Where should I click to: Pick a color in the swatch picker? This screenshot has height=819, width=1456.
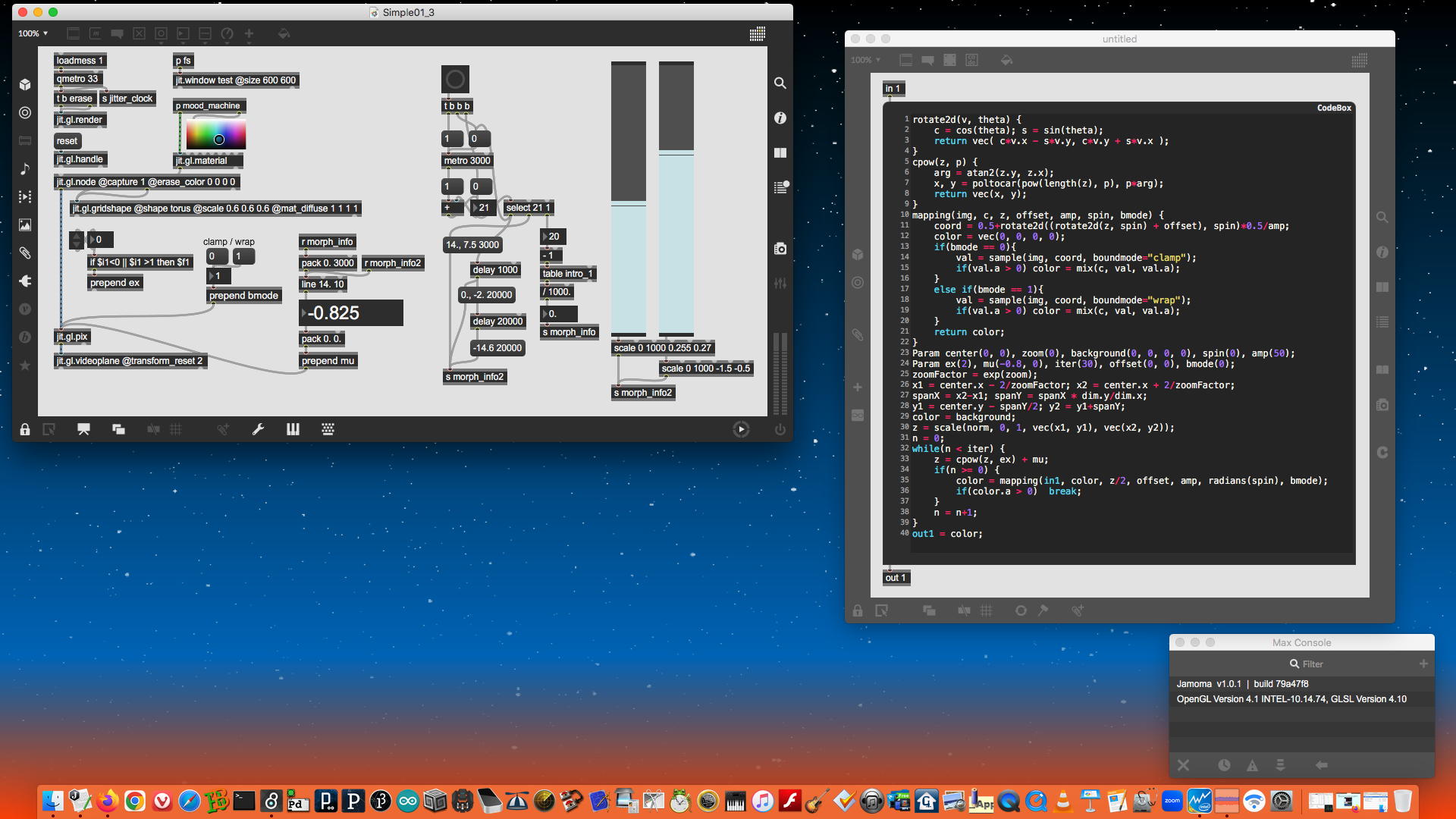click(x=216, y=135)
